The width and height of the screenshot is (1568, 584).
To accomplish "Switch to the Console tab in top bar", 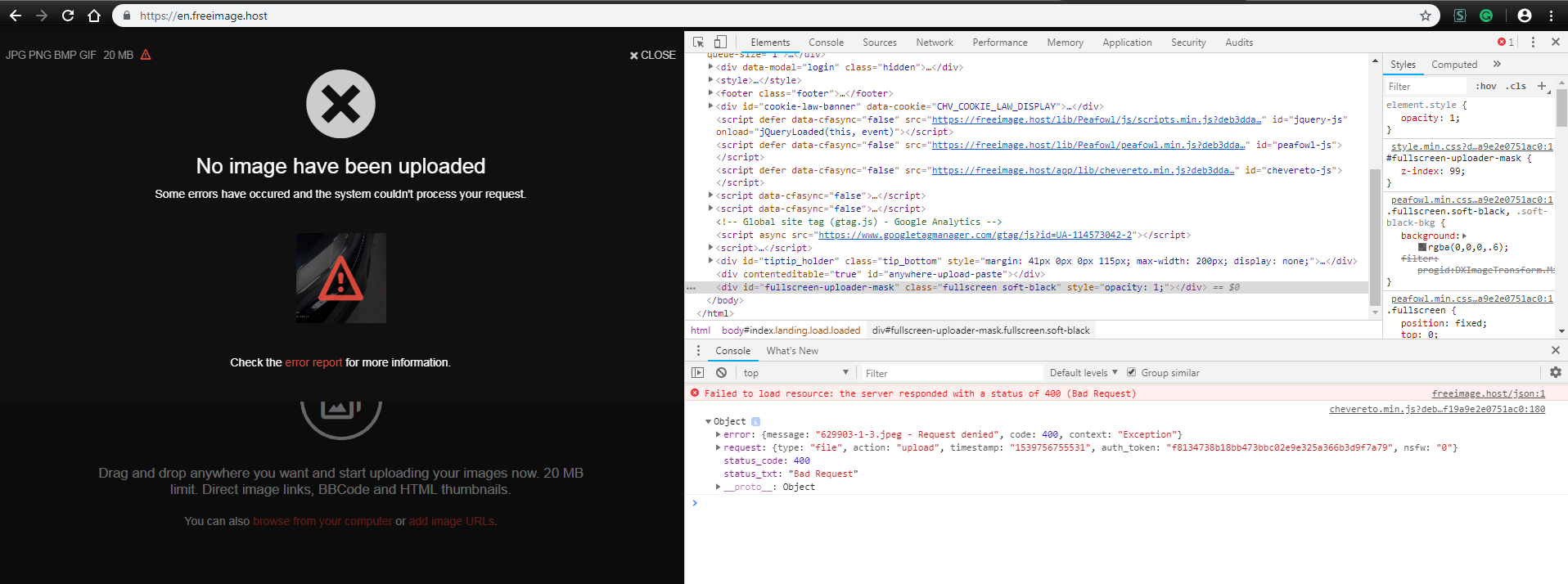I will point(826,43).
